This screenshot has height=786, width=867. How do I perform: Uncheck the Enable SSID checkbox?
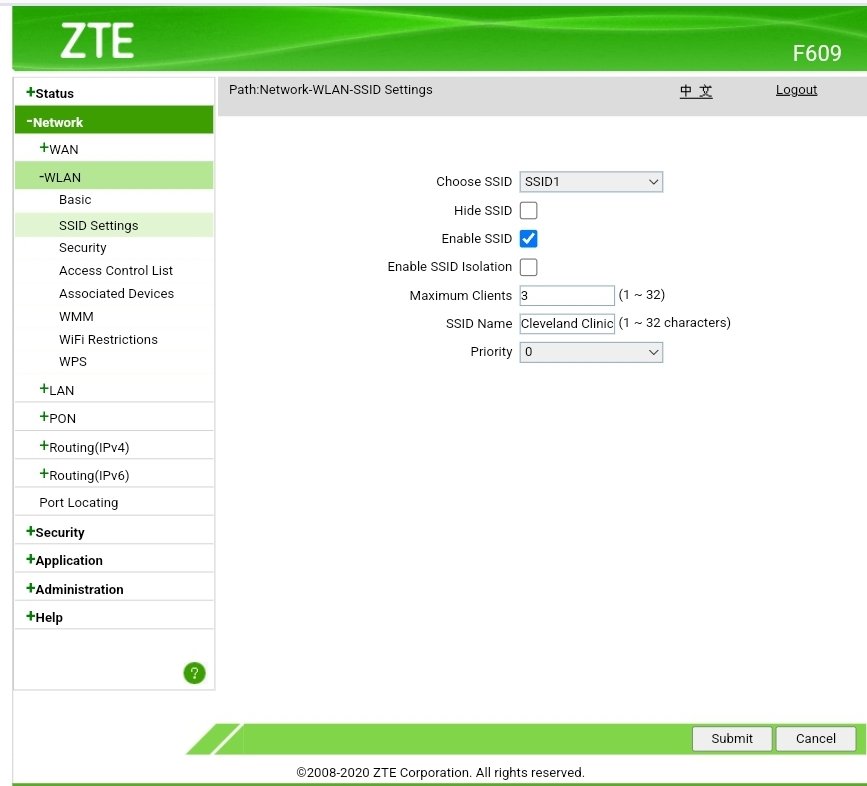click(x=529, y=239)
